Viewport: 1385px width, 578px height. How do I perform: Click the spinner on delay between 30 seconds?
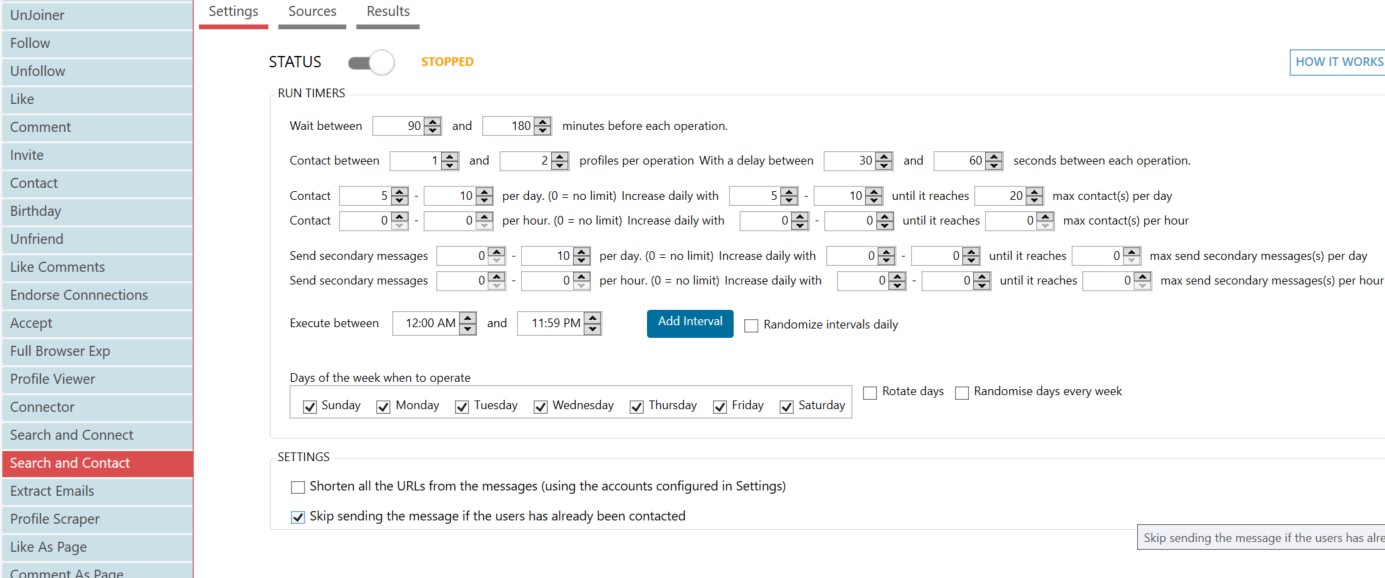(x=885, y=161)
